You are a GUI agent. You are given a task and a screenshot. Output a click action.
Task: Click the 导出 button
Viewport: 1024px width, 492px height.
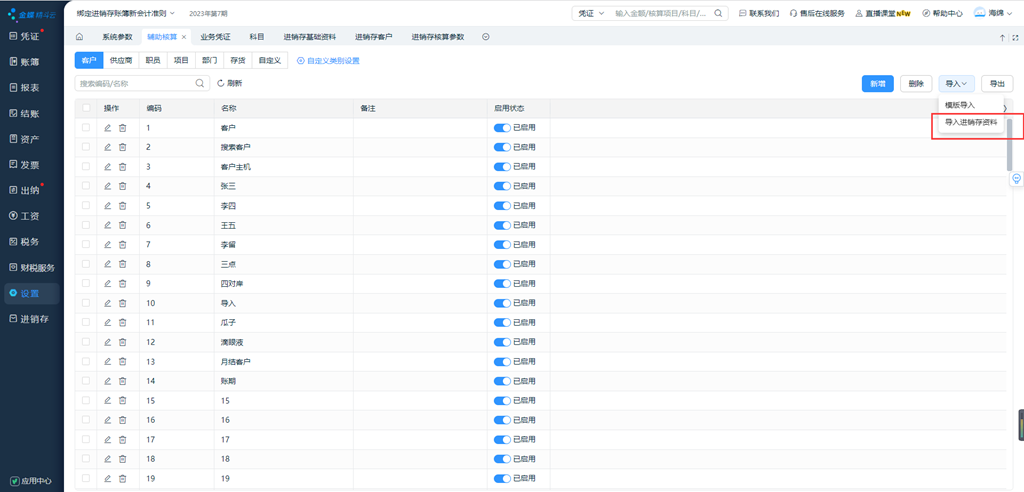pyautogui.click(x=997, y=84)
